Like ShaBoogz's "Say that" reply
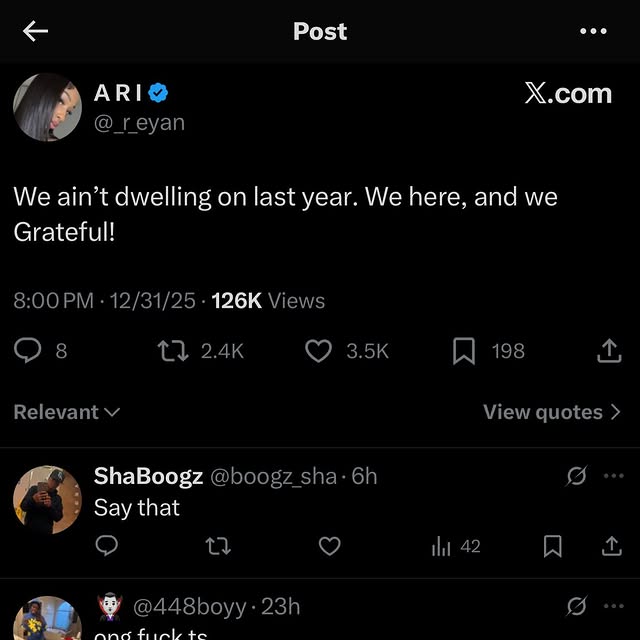The image size is (640, 640). [329, 546]
